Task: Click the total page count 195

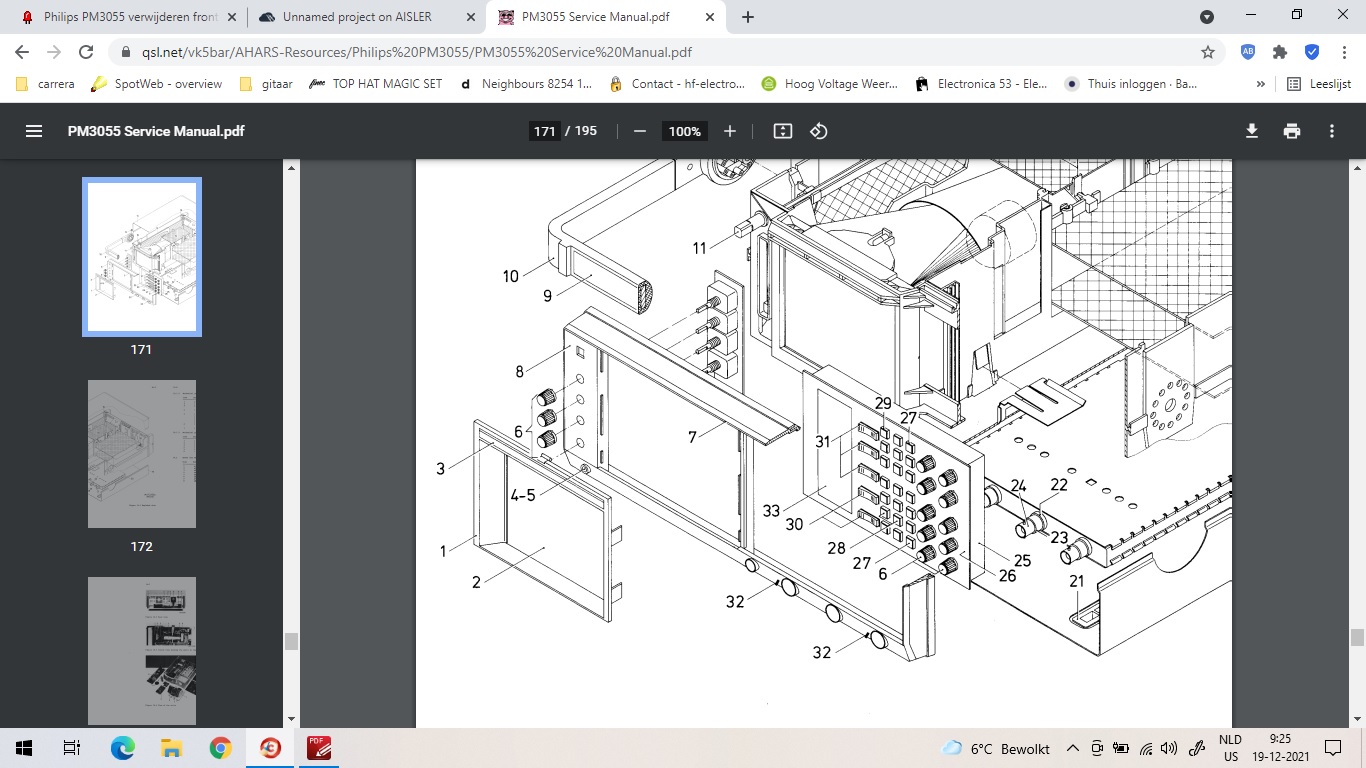Action: pos(586,131)
